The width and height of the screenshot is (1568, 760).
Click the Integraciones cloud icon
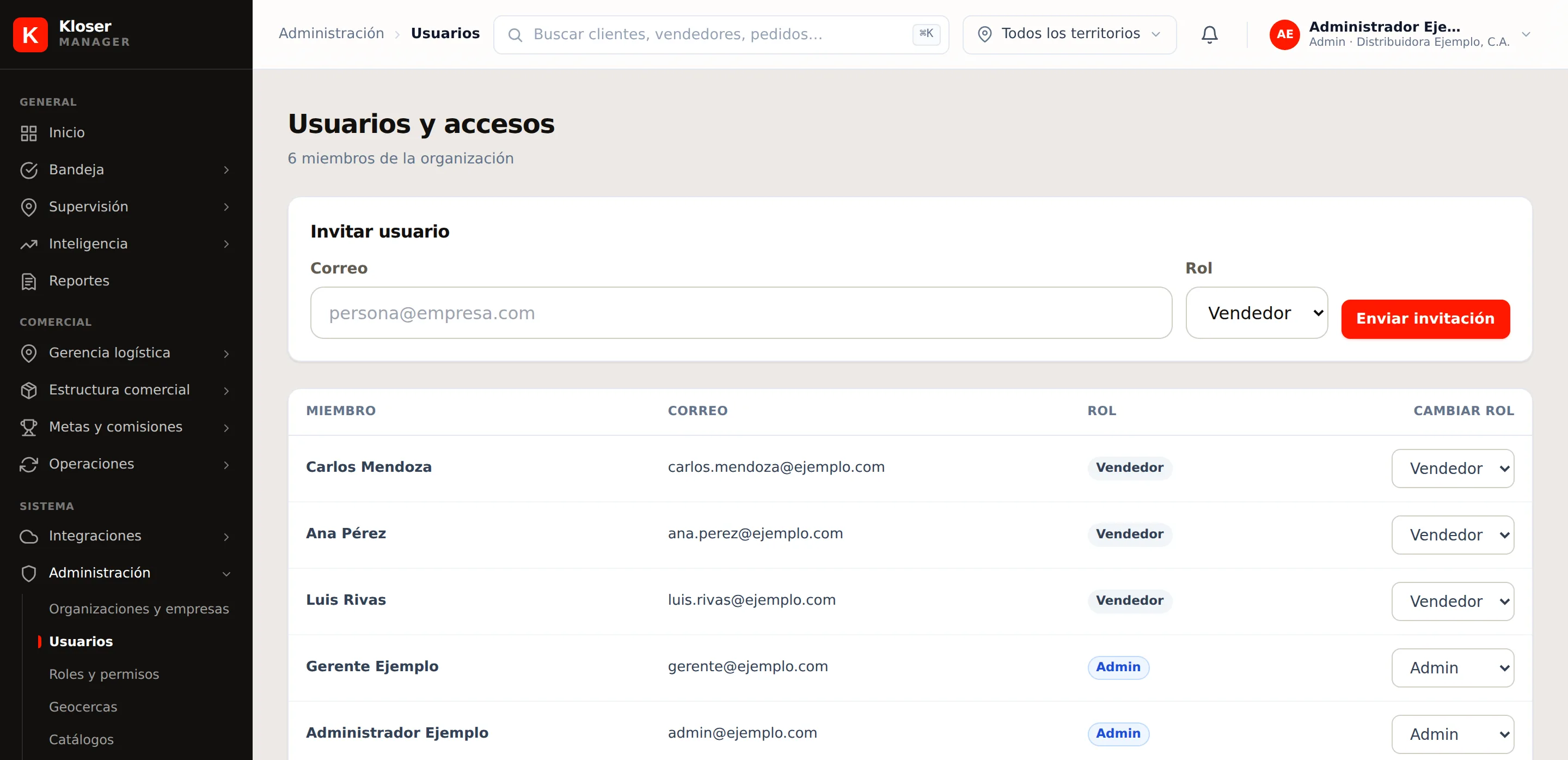pyautogui.click(x=29, y=537)
